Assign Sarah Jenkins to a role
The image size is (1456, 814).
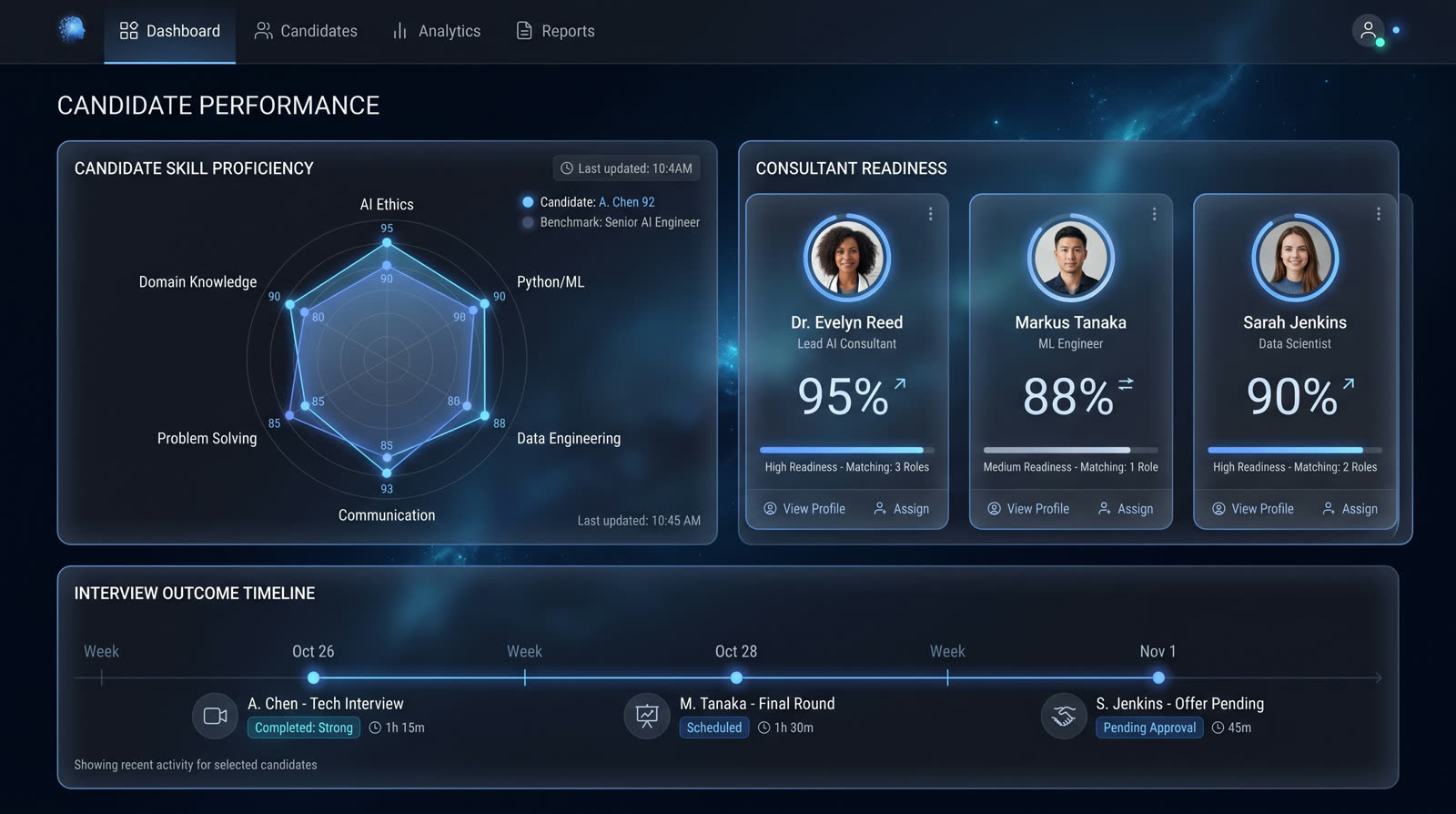[1350, 509]
